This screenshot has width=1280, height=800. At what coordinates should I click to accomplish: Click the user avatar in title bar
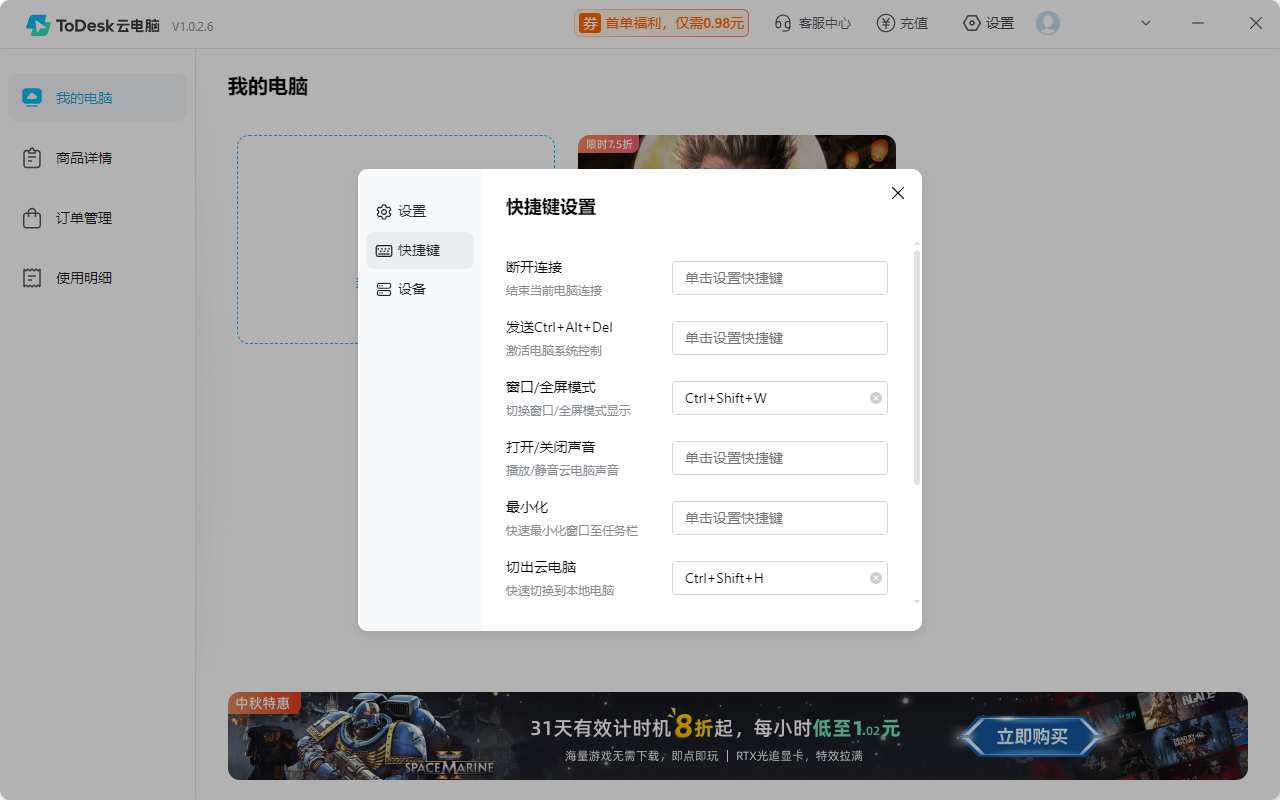tap(1047, 22)
